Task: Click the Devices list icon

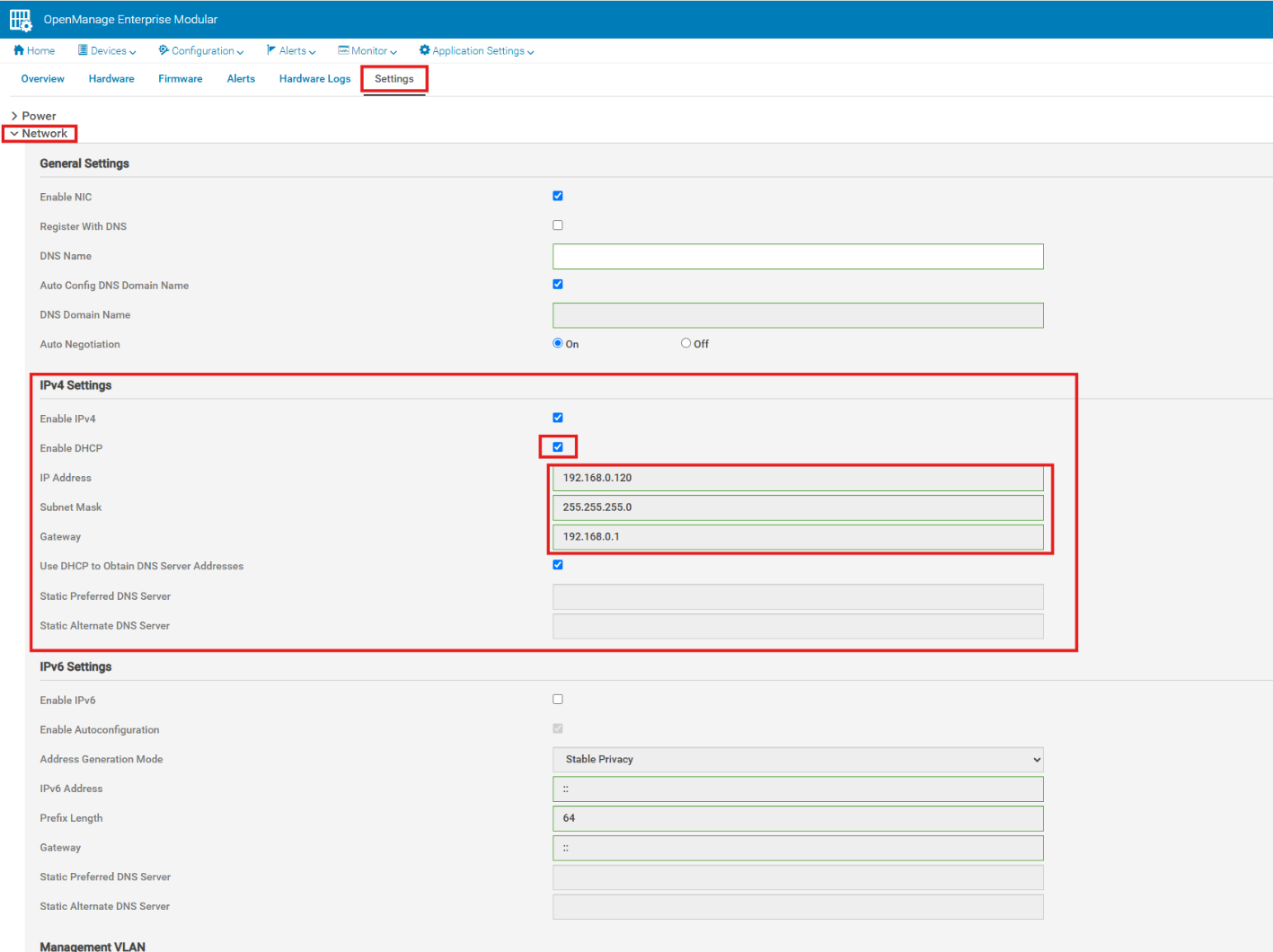Action: click(x=83, y=50)
